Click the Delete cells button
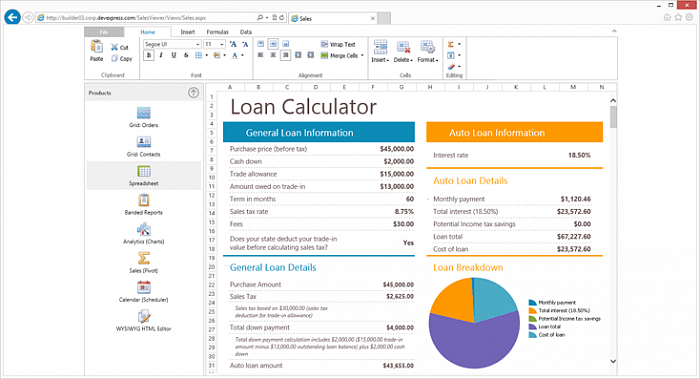This screenshot has width=700, height=379. (403, 52)
